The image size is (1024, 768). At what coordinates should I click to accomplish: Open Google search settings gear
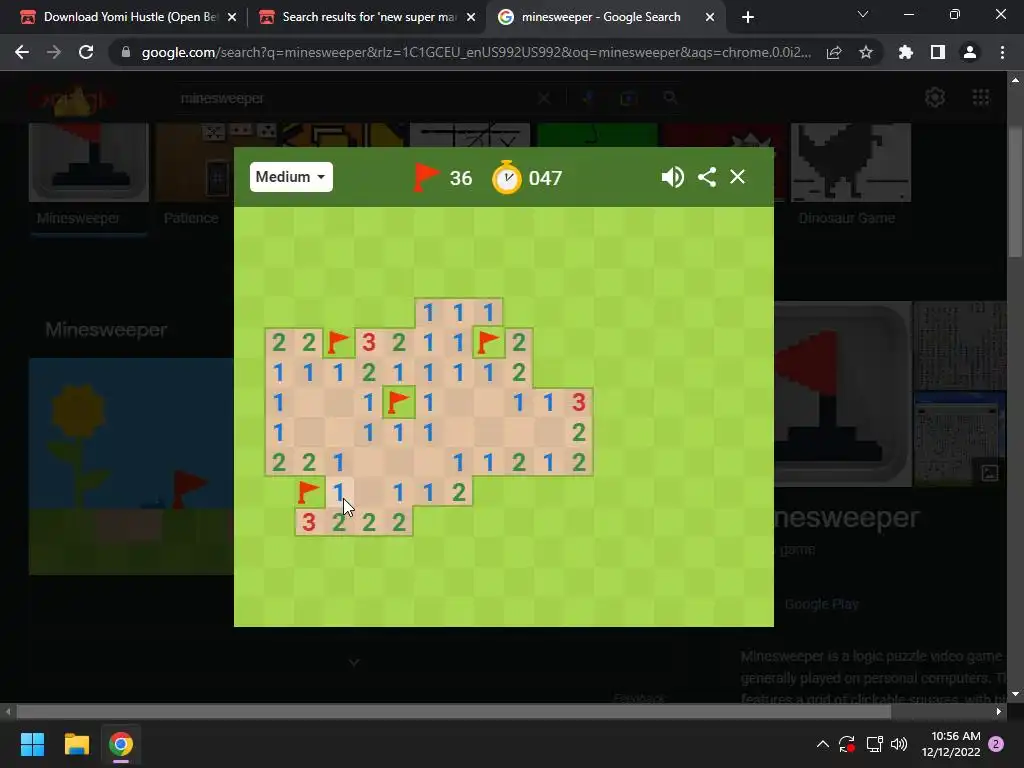935,97
